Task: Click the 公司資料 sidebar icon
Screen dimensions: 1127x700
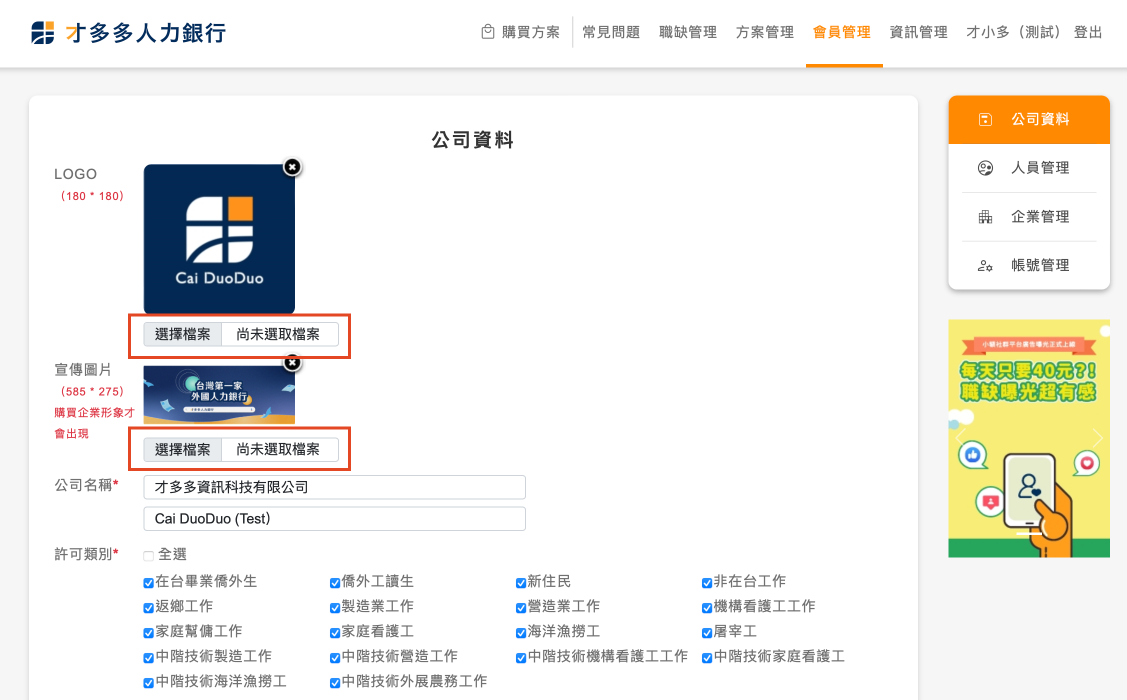Action: point(985,120)
